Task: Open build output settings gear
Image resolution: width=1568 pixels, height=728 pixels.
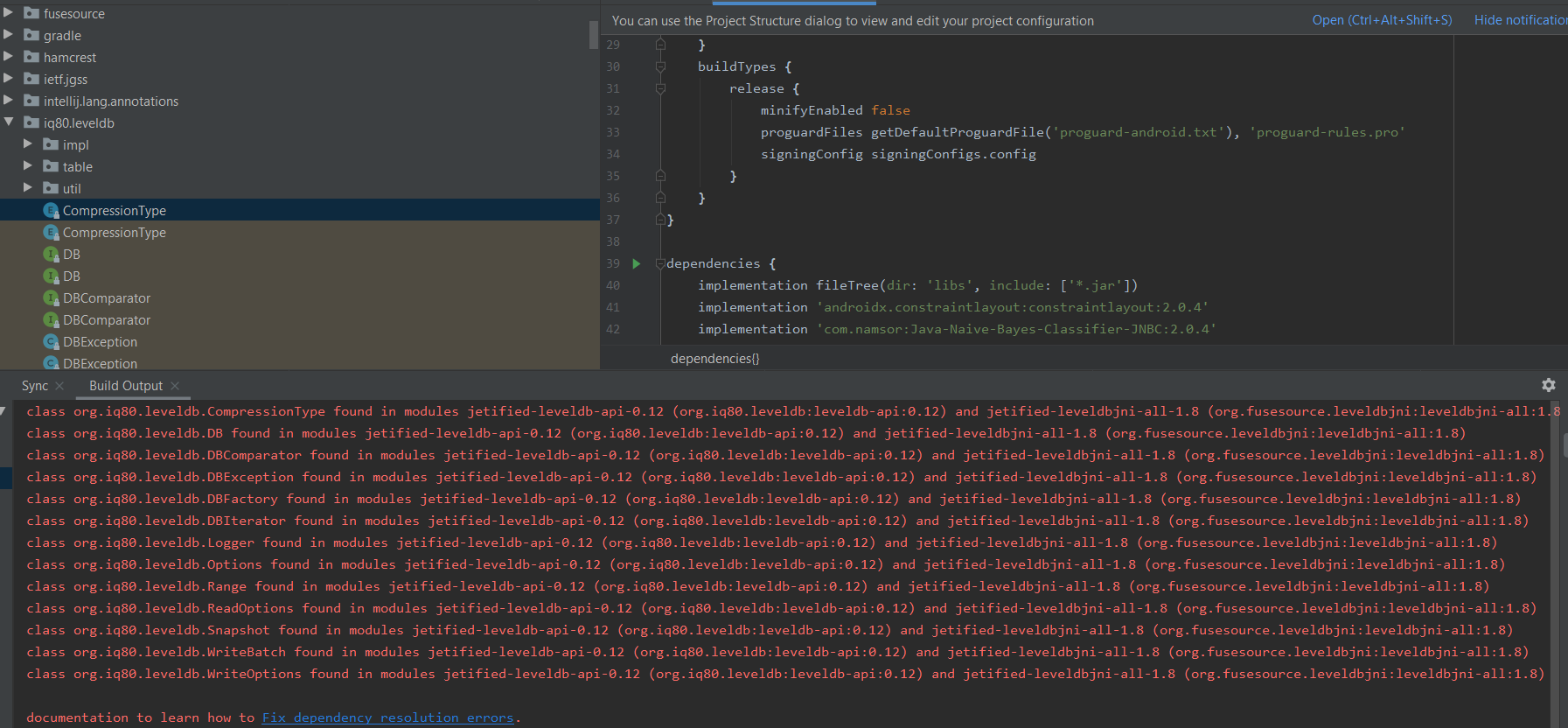Action: [x=1548, y=385]
